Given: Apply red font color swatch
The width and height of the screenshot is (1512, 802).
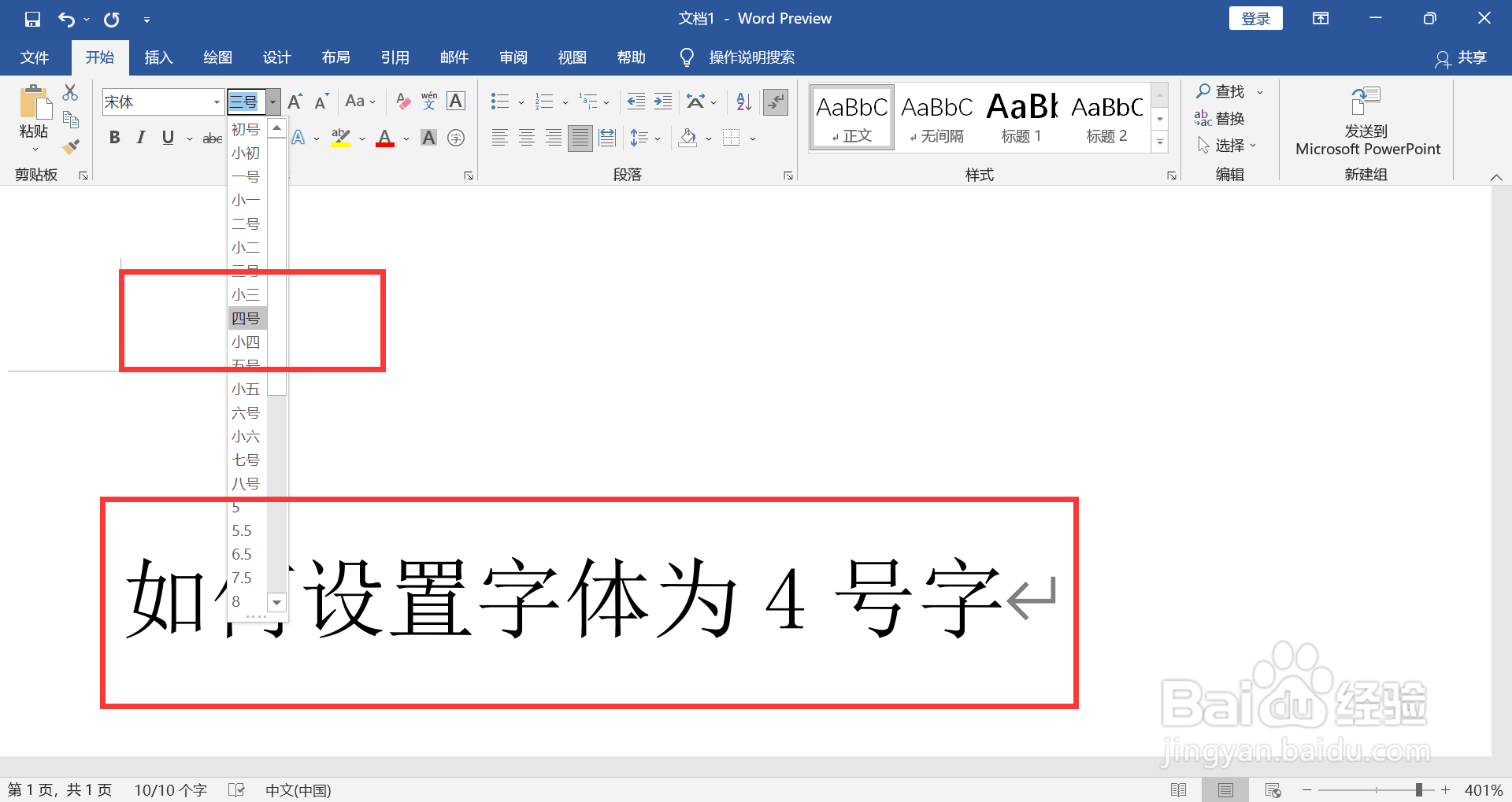Looking at the screenshot, I should pos(385,139).
